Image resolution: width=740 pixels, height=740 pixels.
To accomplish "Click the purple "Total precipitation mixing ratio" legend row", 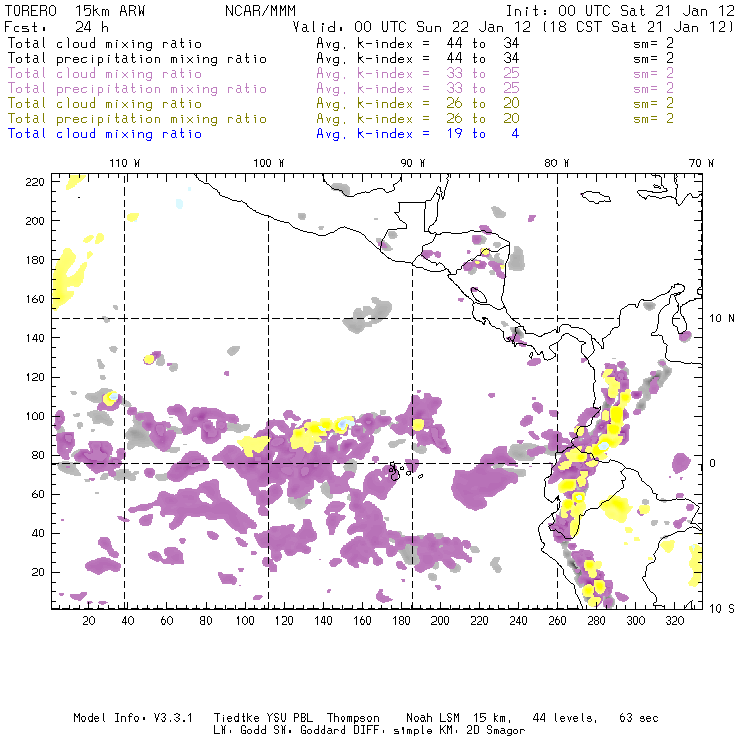I will point(340,89).
